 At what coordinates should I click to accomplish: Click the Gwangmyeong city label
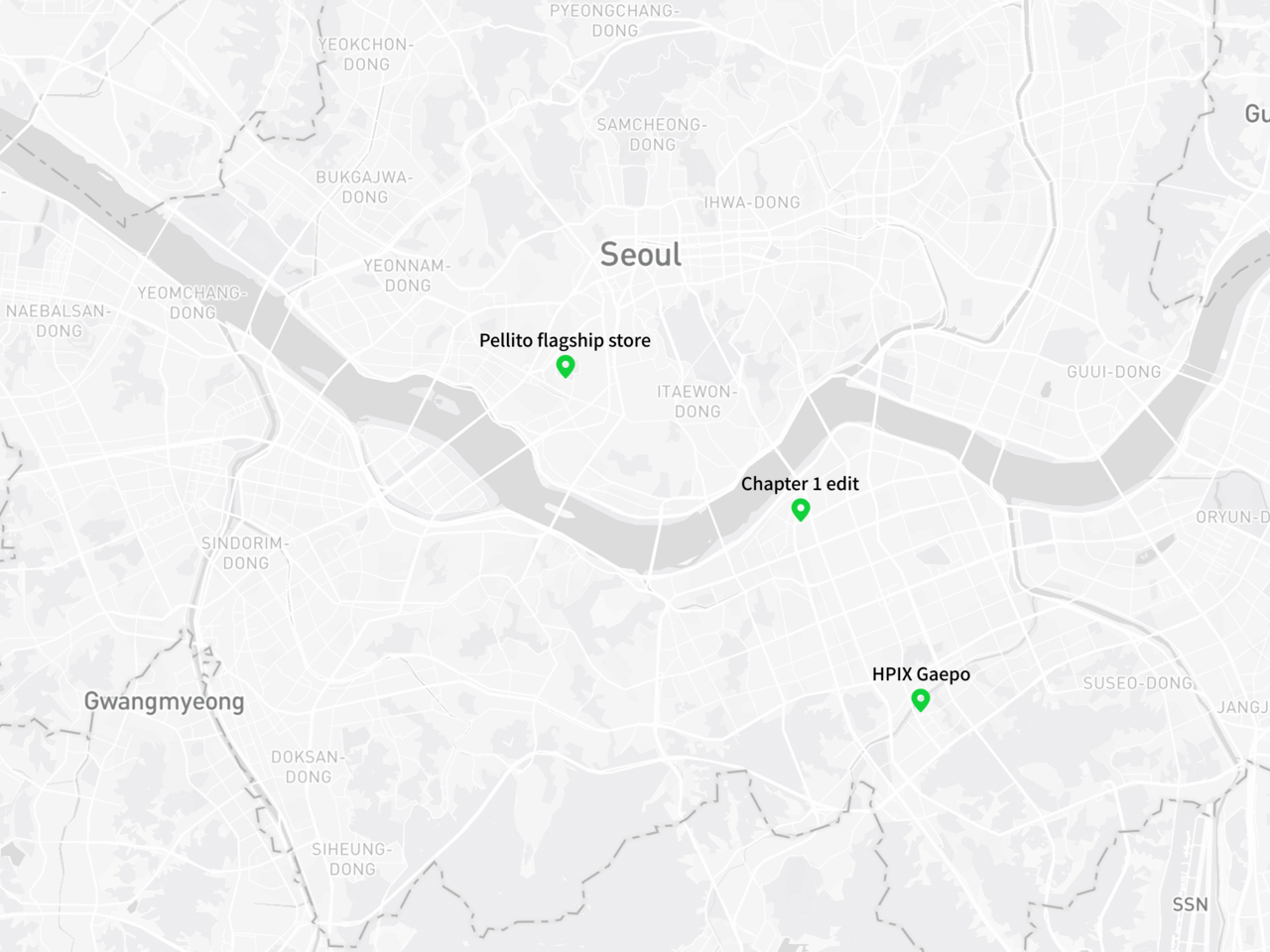(x=164, y=702)
